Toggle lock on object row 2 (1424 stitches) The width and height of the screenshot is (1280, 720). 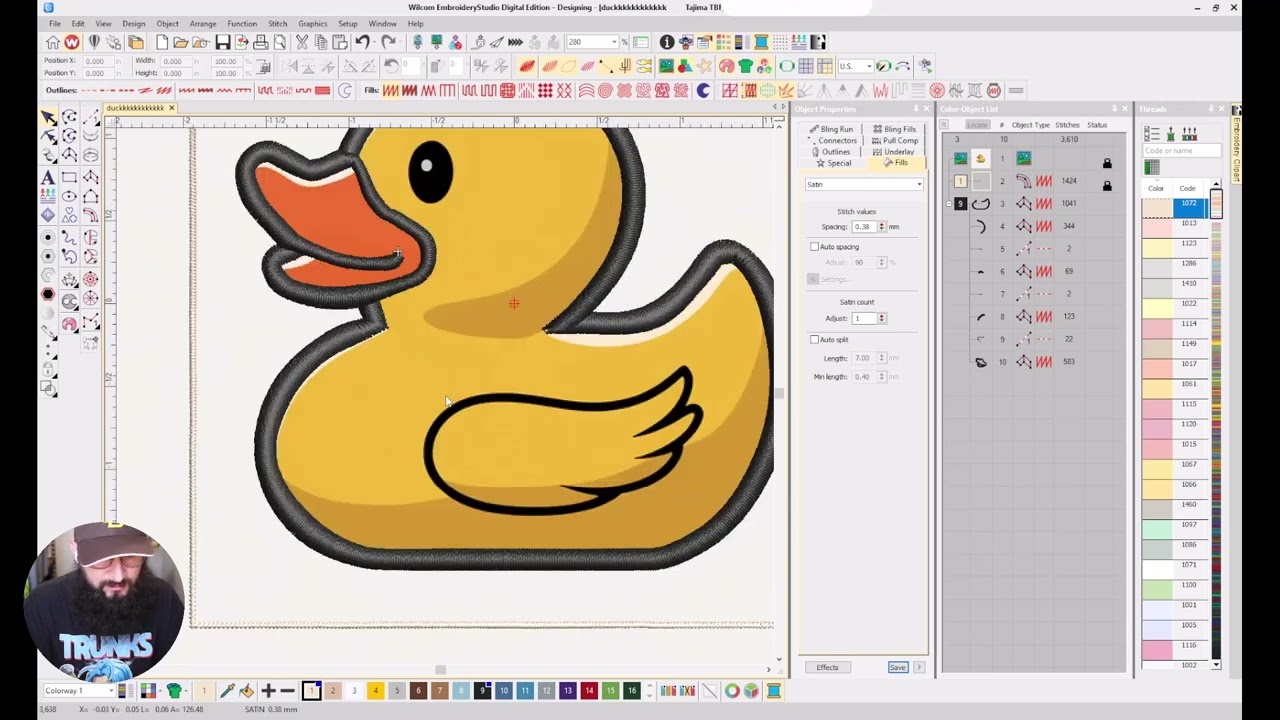coord(1107,186)
